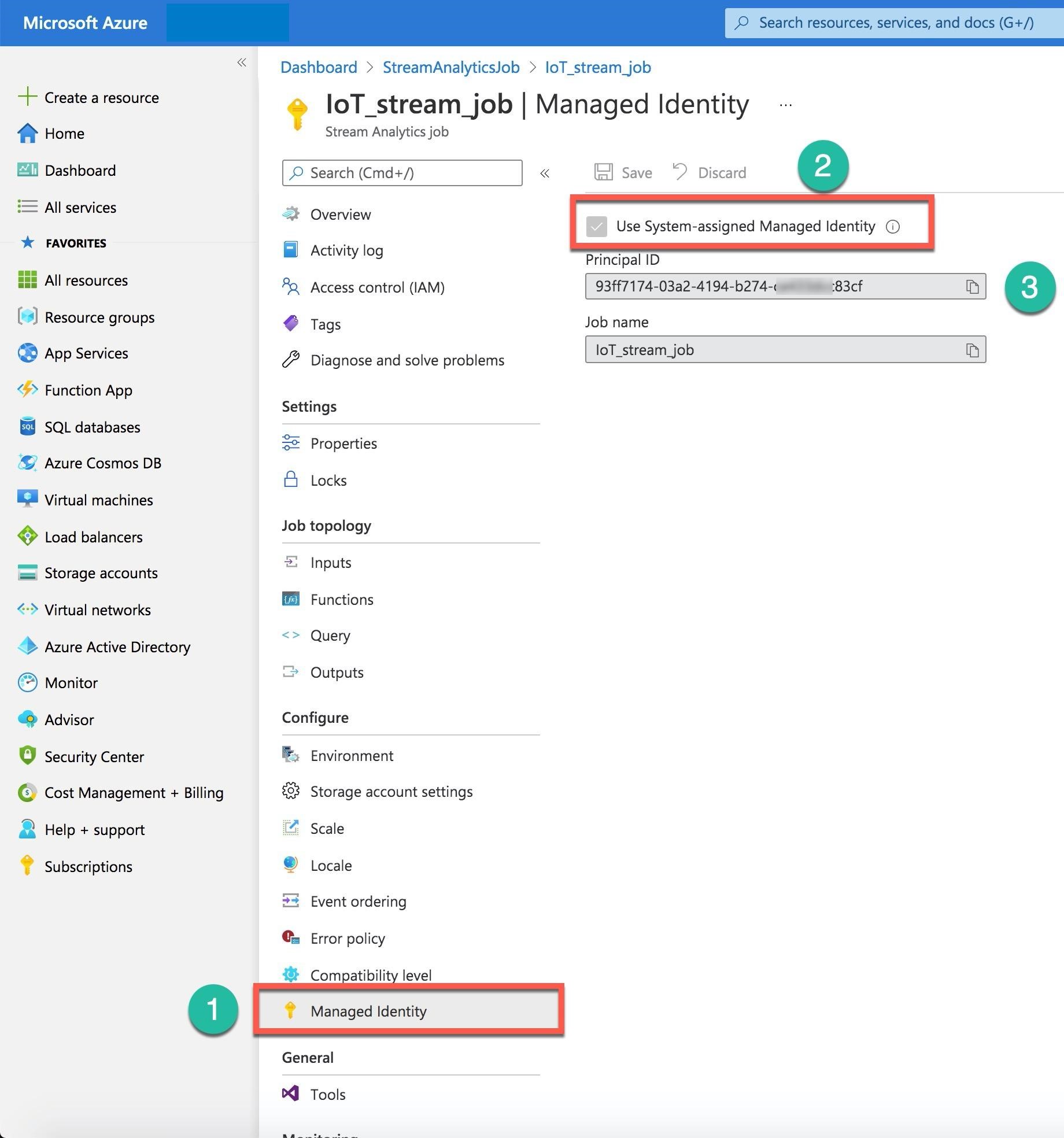Click the Create a resource plus icon
The image size is (1064, 1138).
(27, 97)
